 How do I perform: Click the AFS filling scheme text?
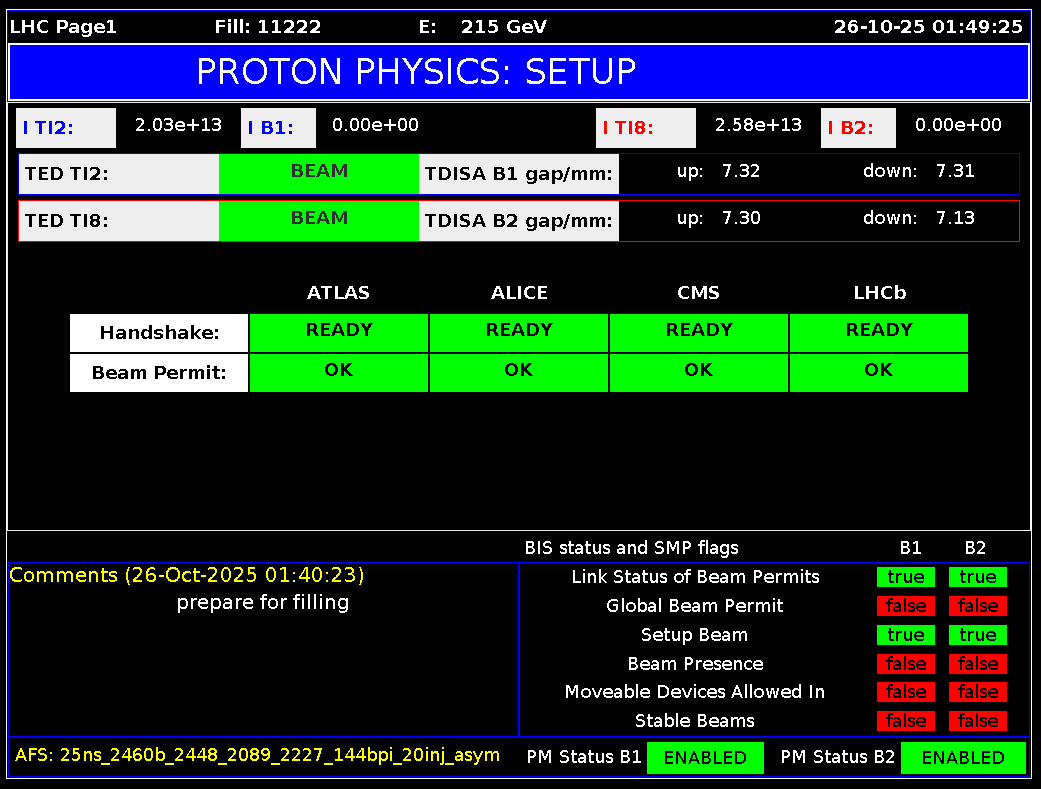[x=257, y=755]
